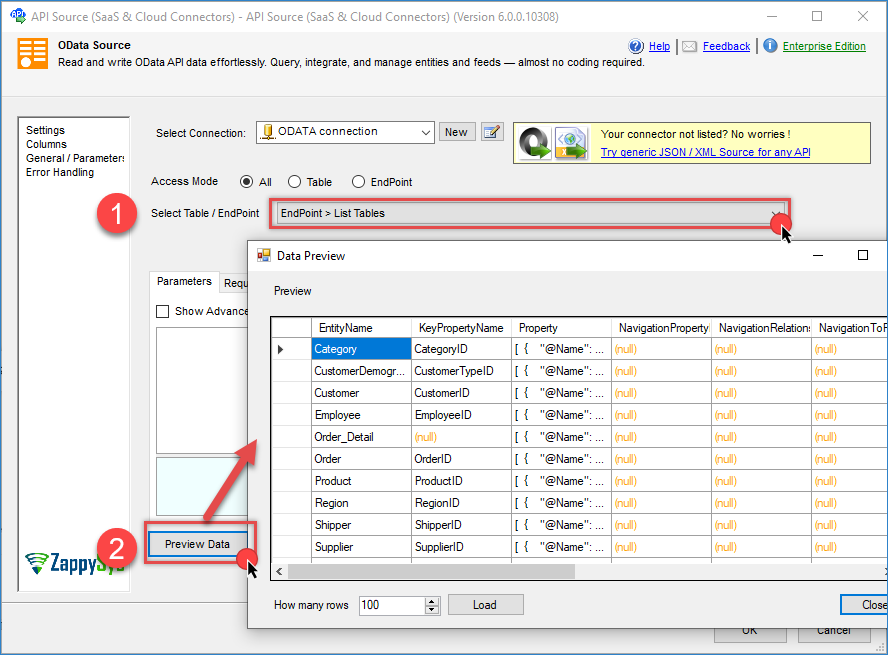This screenshot has width=888, height=655.
Task: Open the ODATA connection dropdown
Action: (x=425, y=132)
